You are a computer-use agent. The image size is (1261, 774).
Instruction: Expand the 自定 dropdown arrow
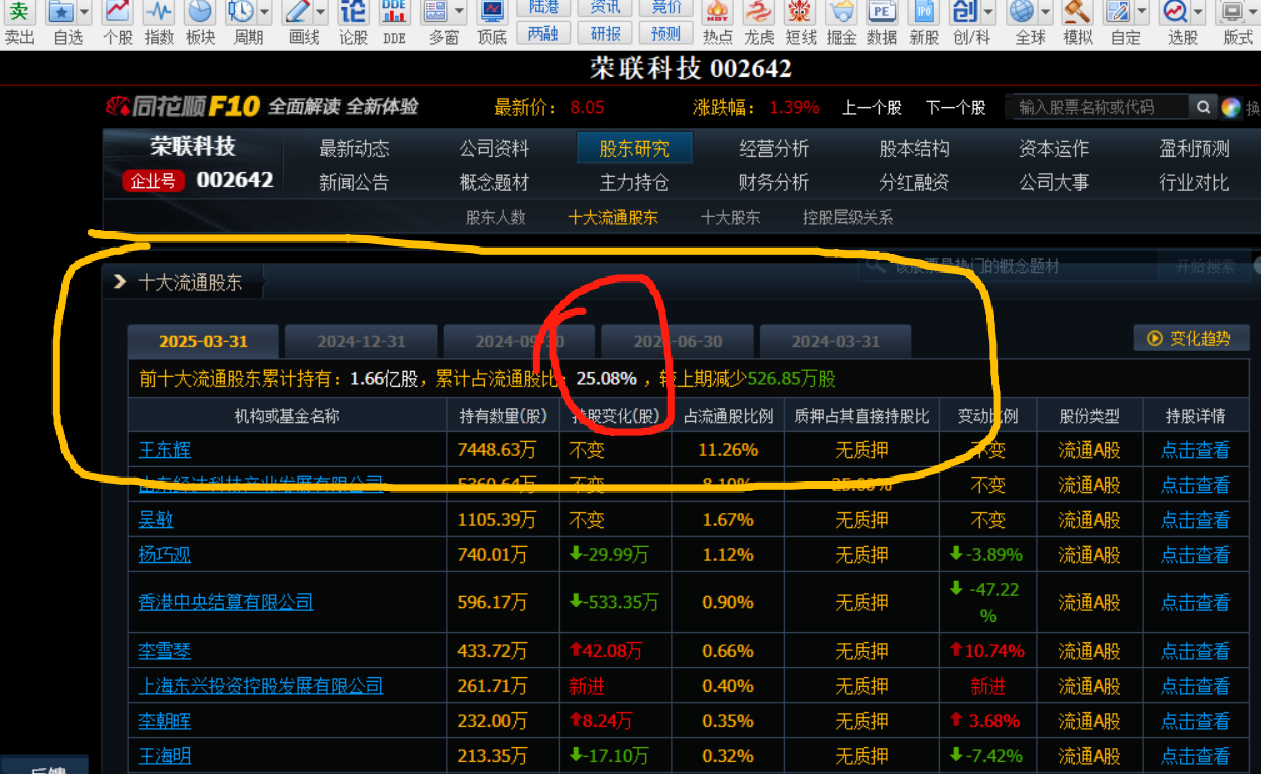click(1140, 13)
